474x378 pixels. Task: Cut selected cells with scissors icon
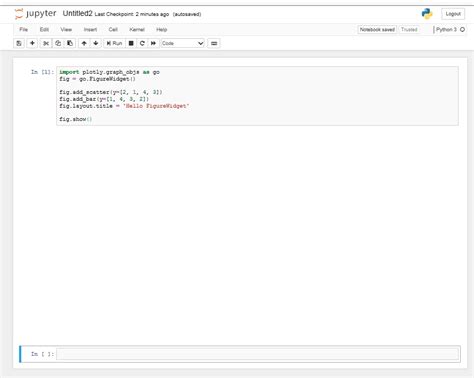[x=46, y=43]
